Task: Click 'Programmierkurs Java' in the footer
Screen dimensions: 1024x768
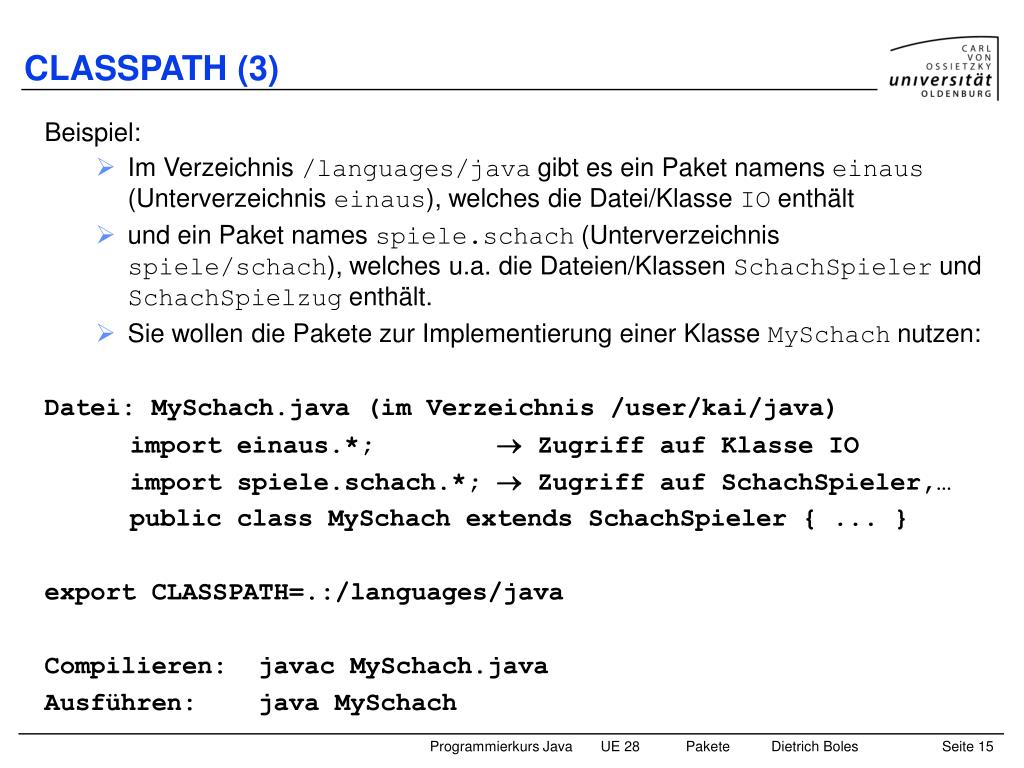Action: click(x=501, y=746)
